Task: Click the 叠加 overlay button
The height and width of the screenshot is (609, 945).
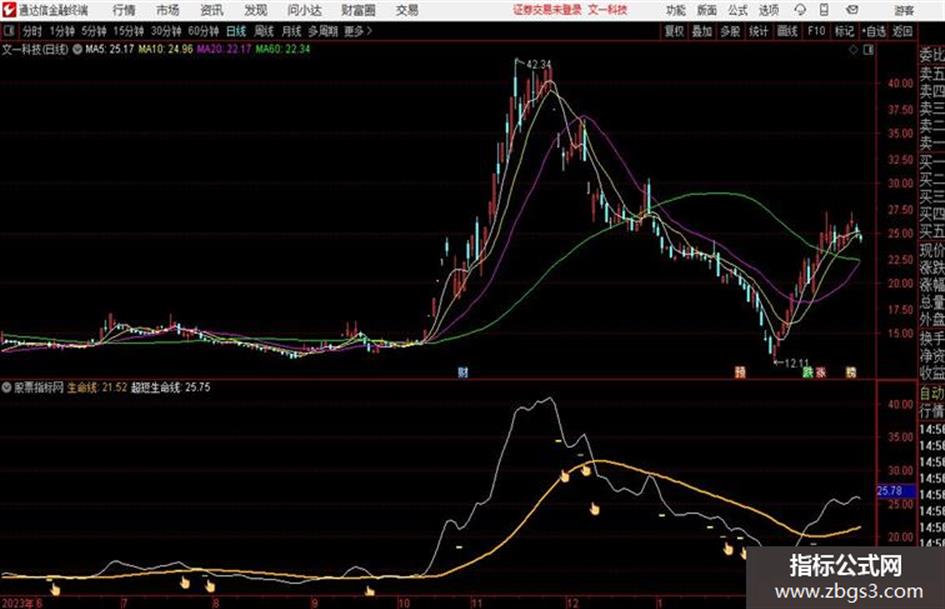Action: click(702, 31)
